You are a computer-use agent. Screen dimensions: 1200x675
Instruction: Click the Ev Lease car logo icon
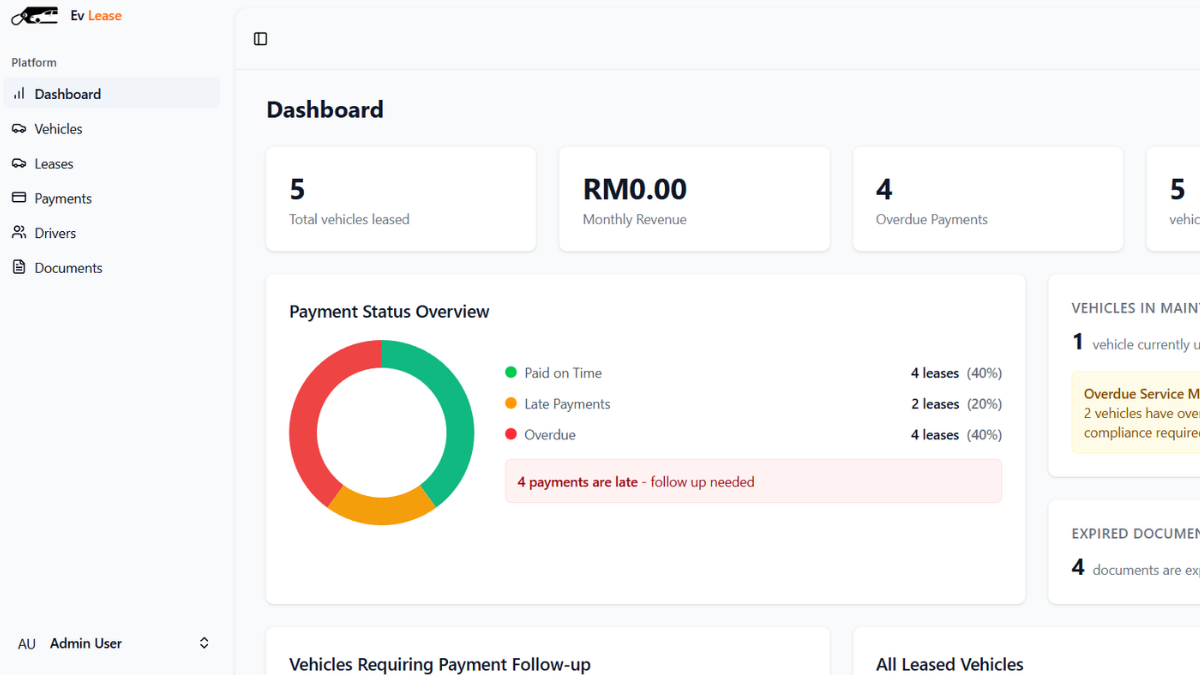[x=34, y=15]
